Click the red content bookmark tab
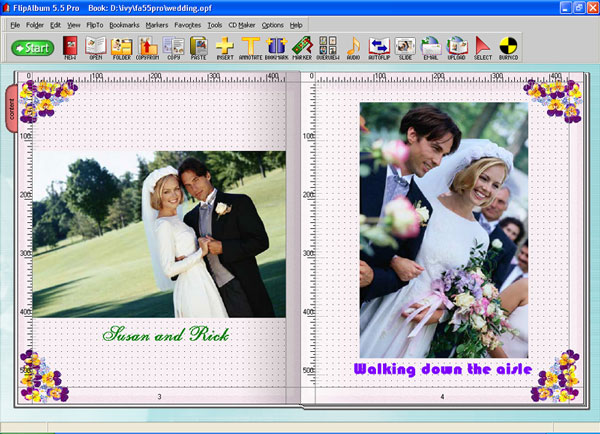The height and width of the screenshot is (434, 600). click(12, 109)
